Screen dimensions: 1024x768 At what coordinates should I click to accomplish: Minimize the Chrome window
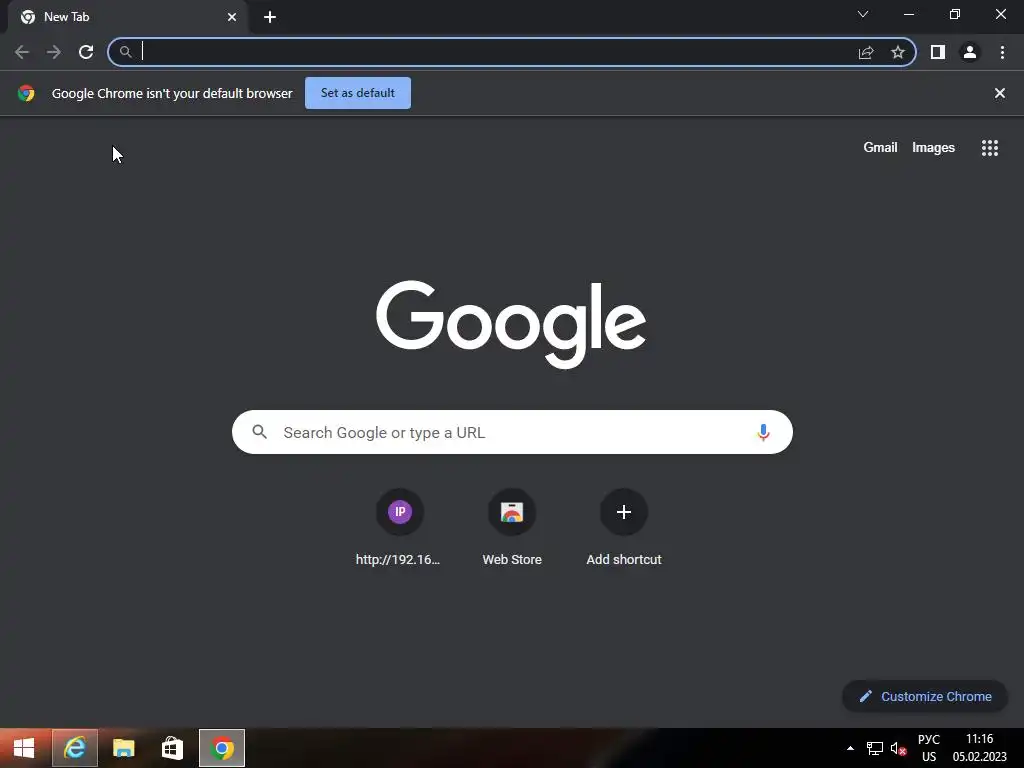tap(909, 14)
